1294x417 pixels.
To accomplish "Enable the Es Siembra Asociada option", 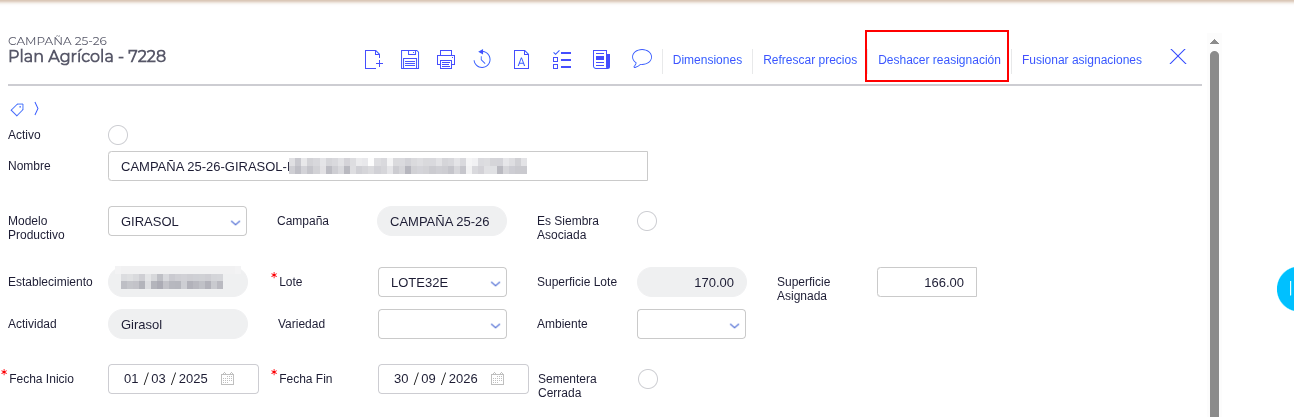I will pos(647,221).
